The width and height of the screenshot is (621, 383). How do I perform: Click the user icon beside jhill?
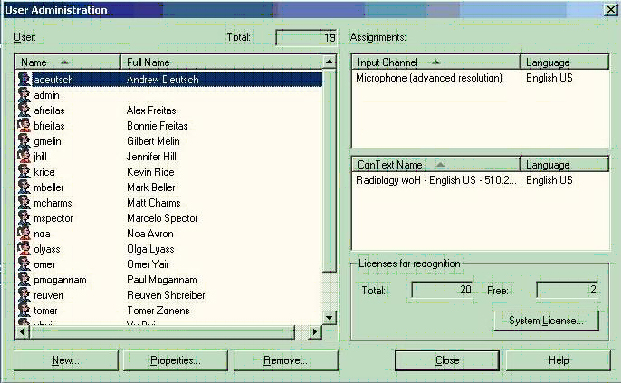(x=24, y=156)
